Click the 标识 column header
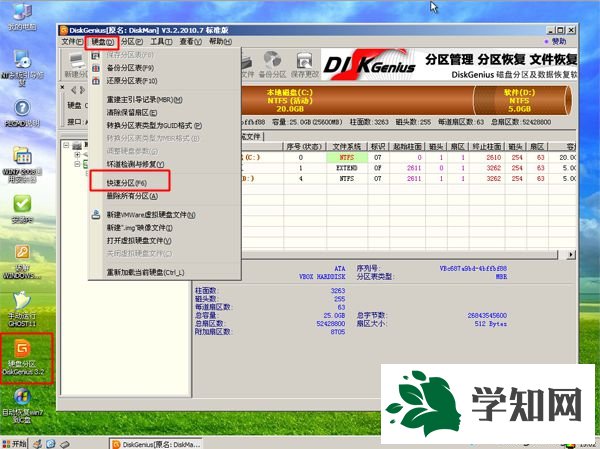 pyautogui.click(x=378, y=147)
